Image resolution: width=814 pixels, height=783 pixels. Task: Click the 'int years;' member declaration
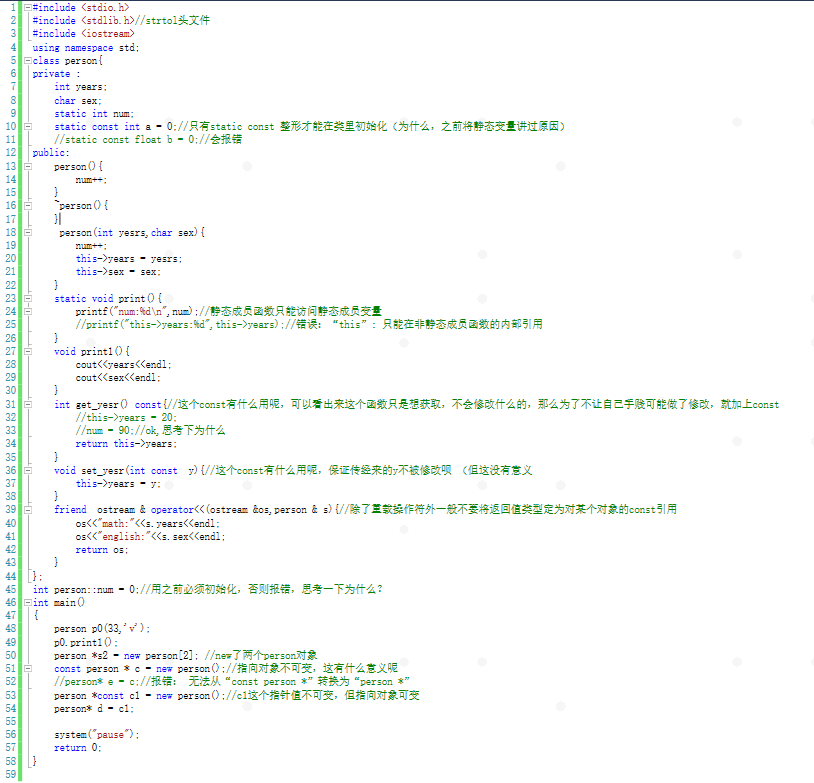[x=80, y=87]
